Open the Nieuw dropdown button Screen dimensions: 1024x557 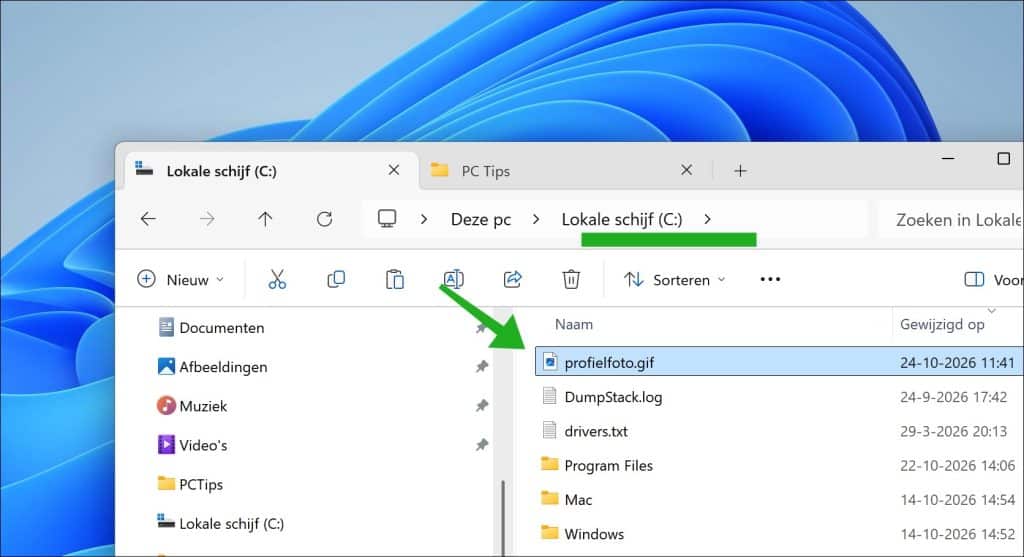pyautogui.click(x=181, y=279)
